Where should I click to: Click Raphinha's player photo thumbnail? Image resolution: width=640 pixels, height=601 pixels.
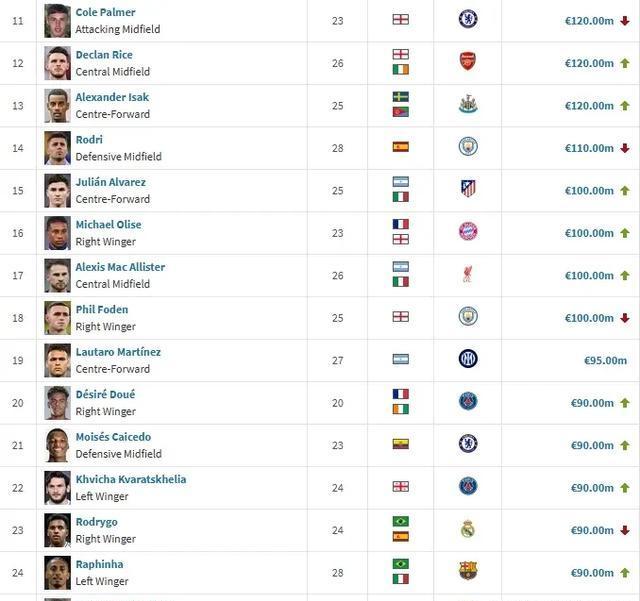pyautogui.click(x=57, y=572)
